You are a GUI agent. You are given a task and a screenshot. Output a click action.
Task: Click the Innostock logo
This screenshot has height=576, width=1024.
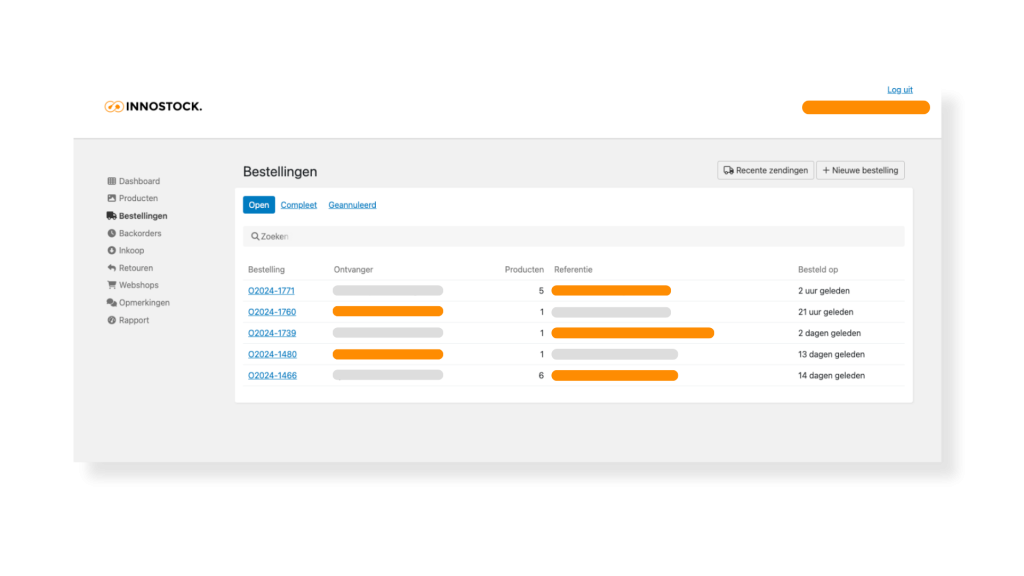(x=153, y=106)
